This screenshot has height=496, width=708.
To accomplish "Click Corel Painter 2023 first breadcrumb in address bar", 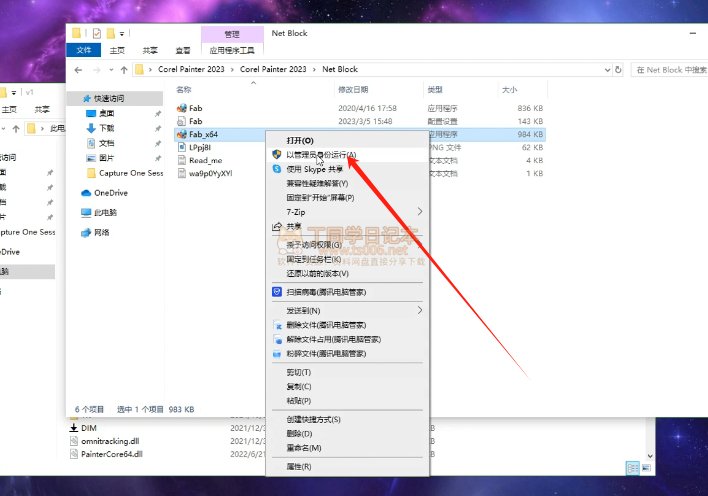I will [191, 70].
